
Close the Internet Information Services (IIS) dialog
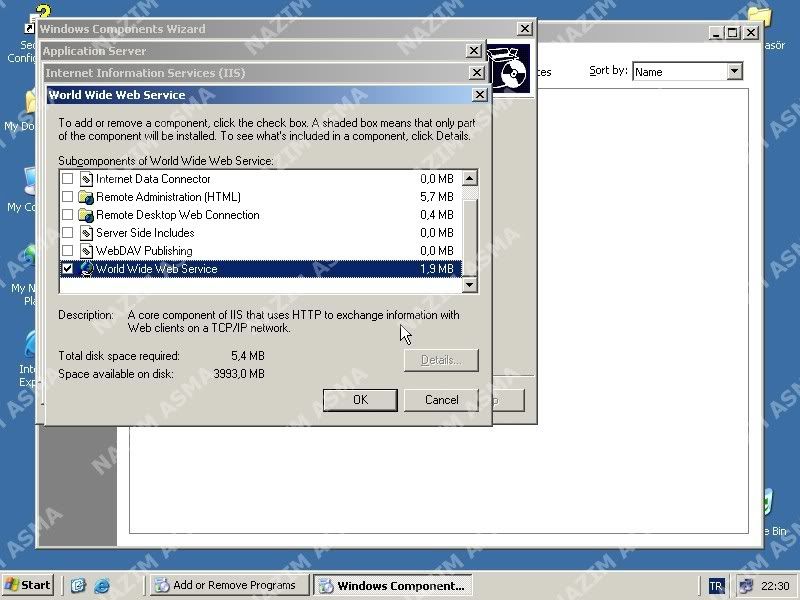point(477,73)
